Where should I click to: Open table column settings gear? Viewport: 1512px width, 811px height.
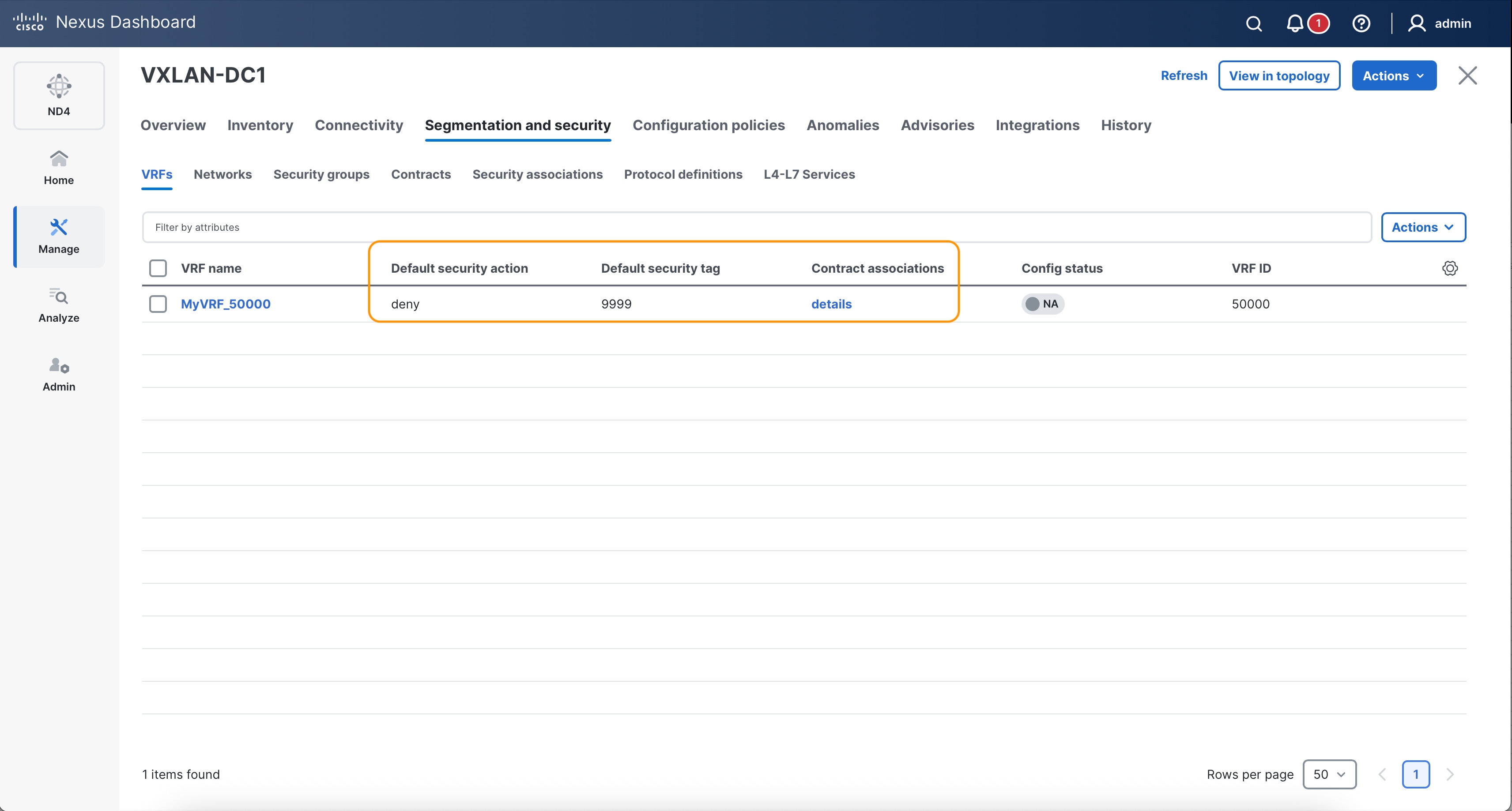pos(1450,268)
